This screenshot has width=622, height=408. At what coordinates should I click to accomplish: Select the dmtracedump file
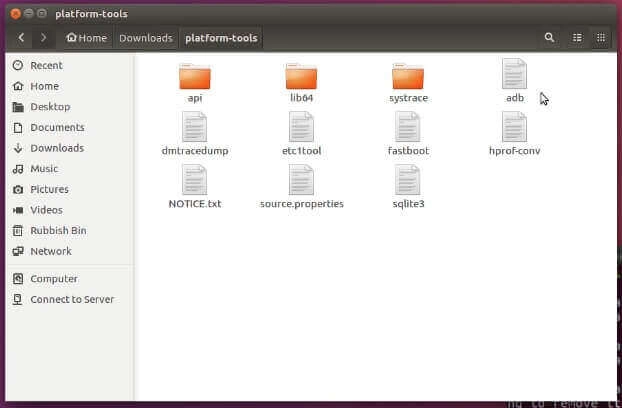pyautogui.click(x=195, y=128)
